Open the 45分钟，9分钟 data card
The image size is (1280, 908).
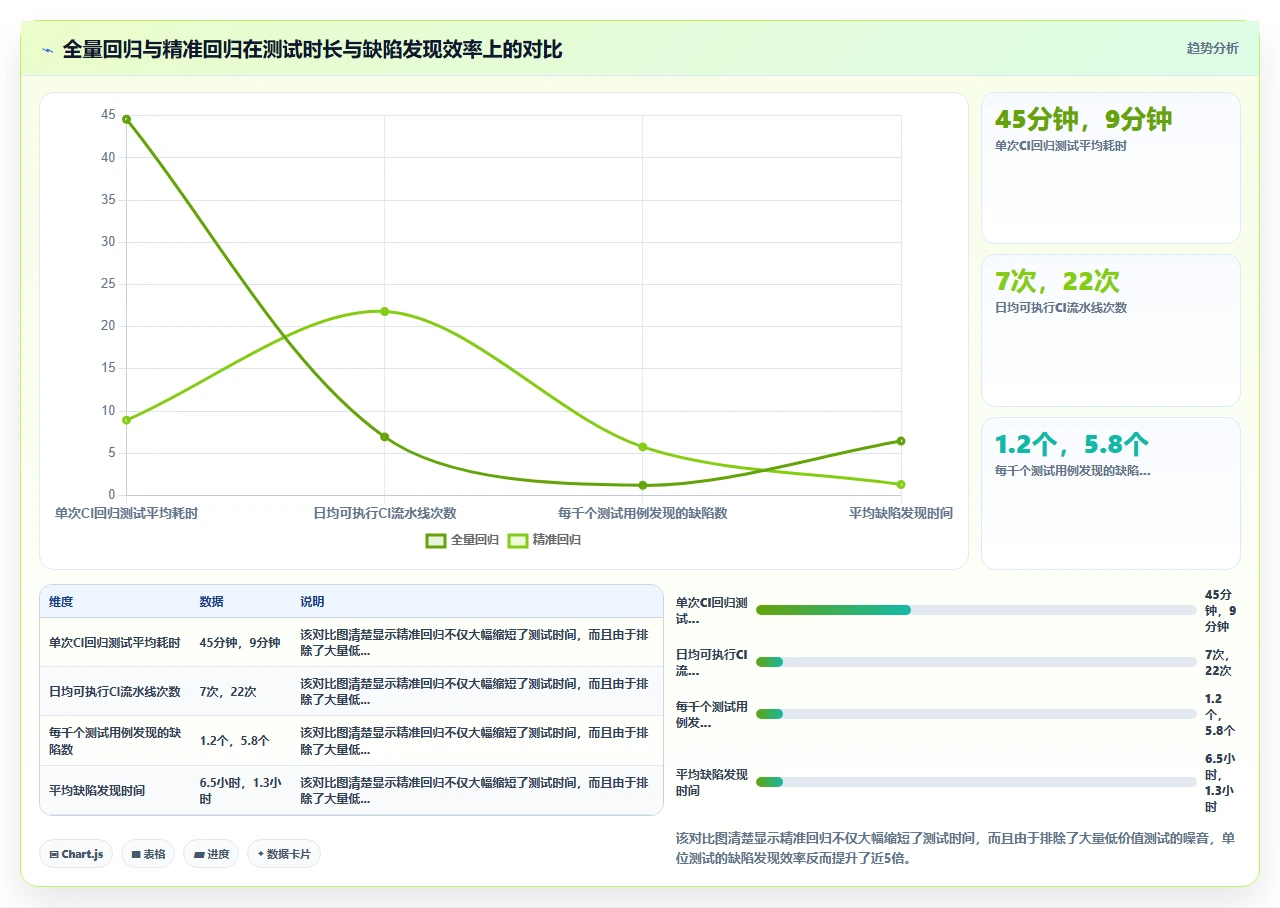(x=1111, y=168)
